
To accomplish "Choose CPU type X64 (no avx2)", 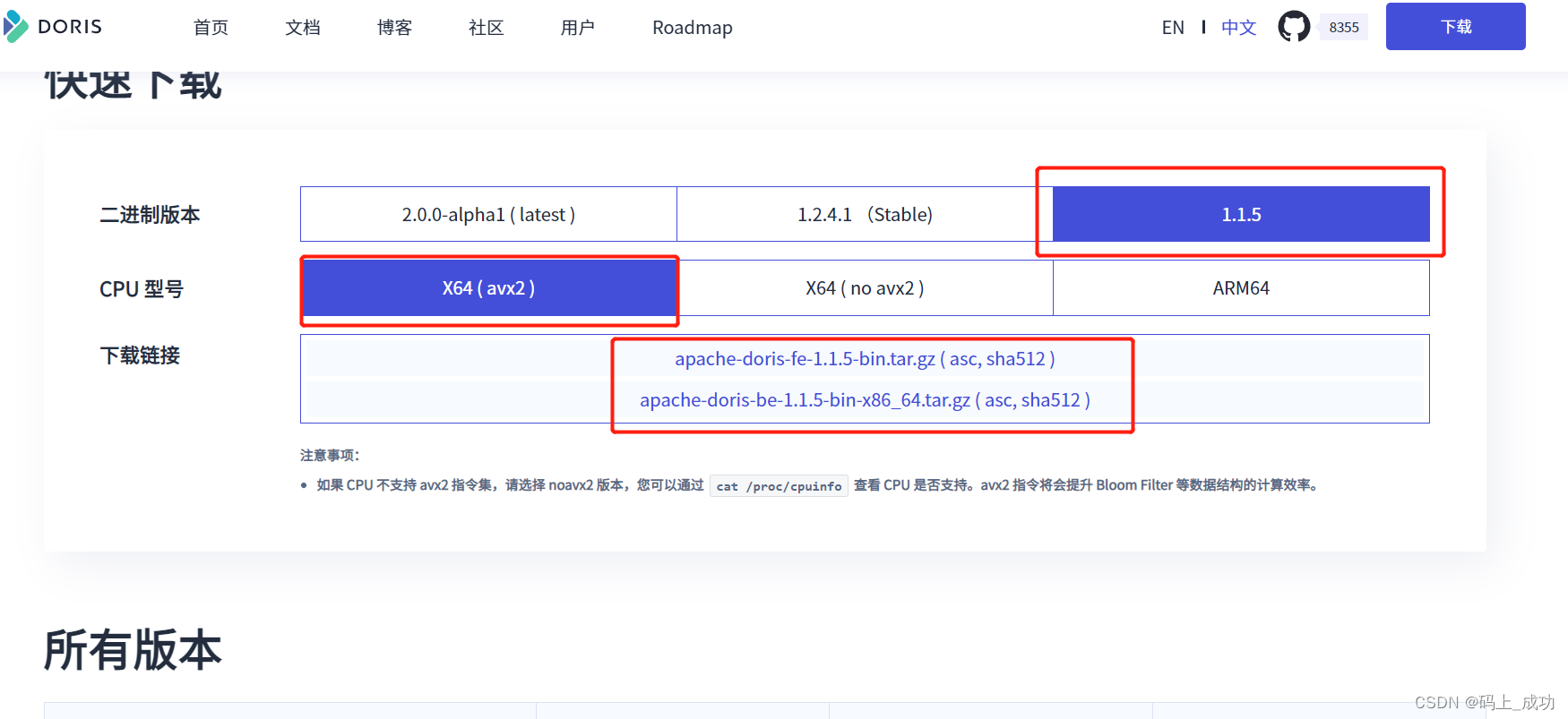I will click(865, 288).
